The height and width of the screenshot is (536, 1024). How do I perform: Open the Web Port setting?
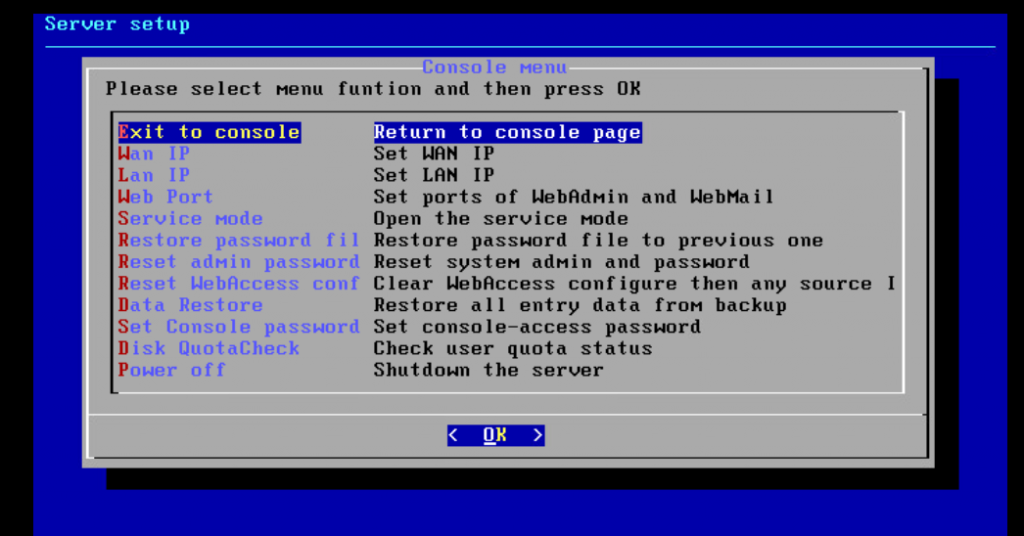pos(166,197)
